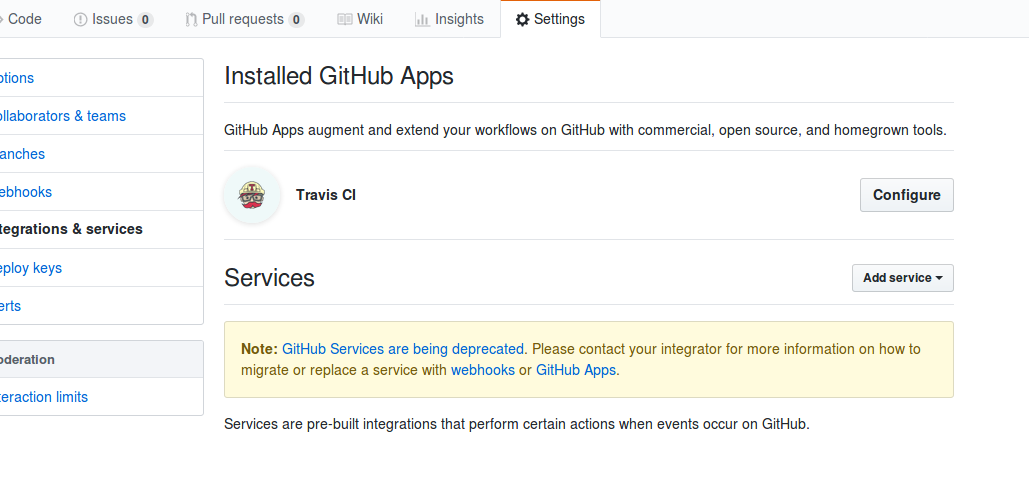1029x482 pixels.
Task: Open Options in the settings sidebar
Action: [x=100, y=77]
